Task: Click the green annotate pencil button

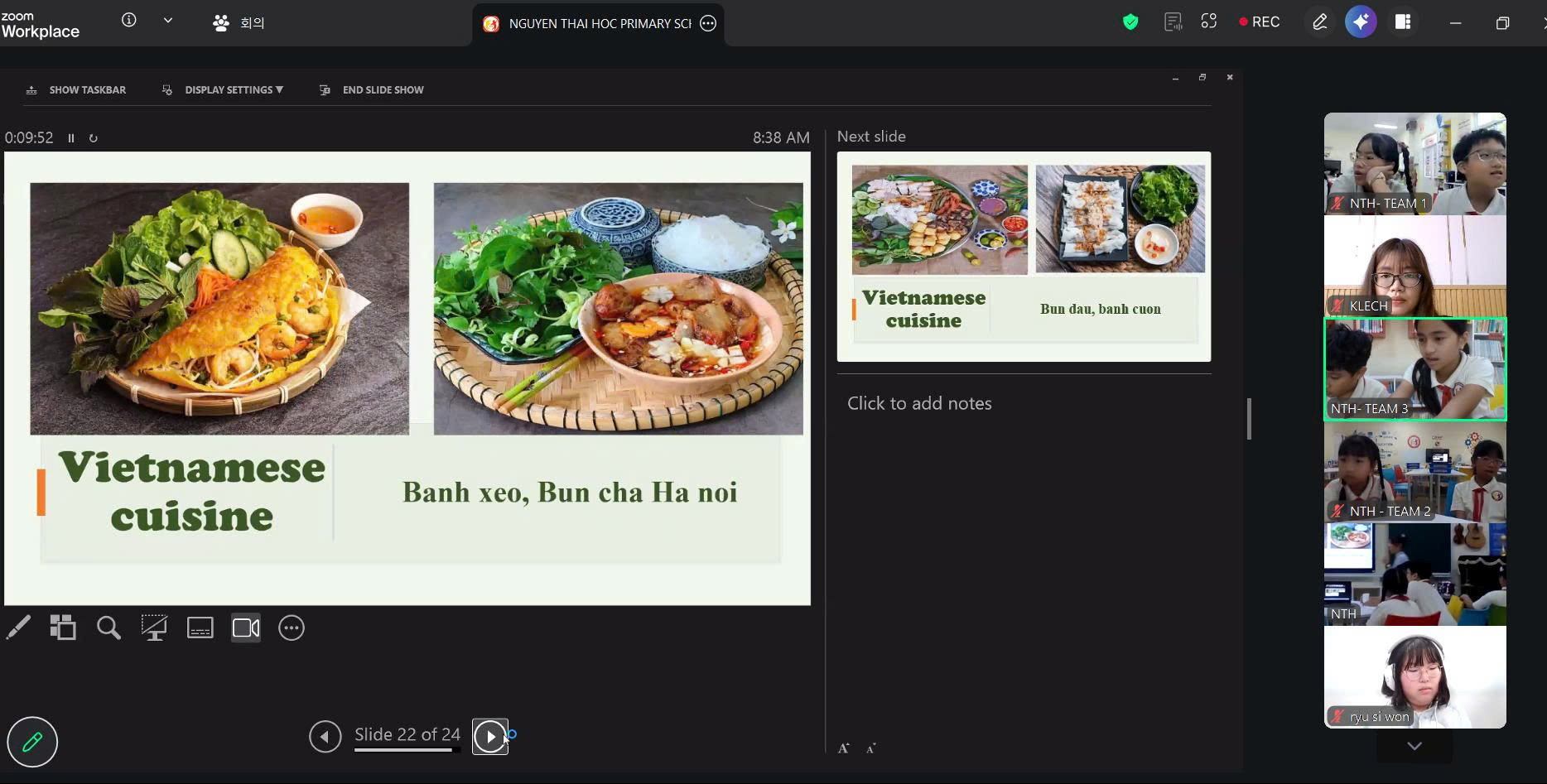Action: pyautogui.click(x=32, y=741)
